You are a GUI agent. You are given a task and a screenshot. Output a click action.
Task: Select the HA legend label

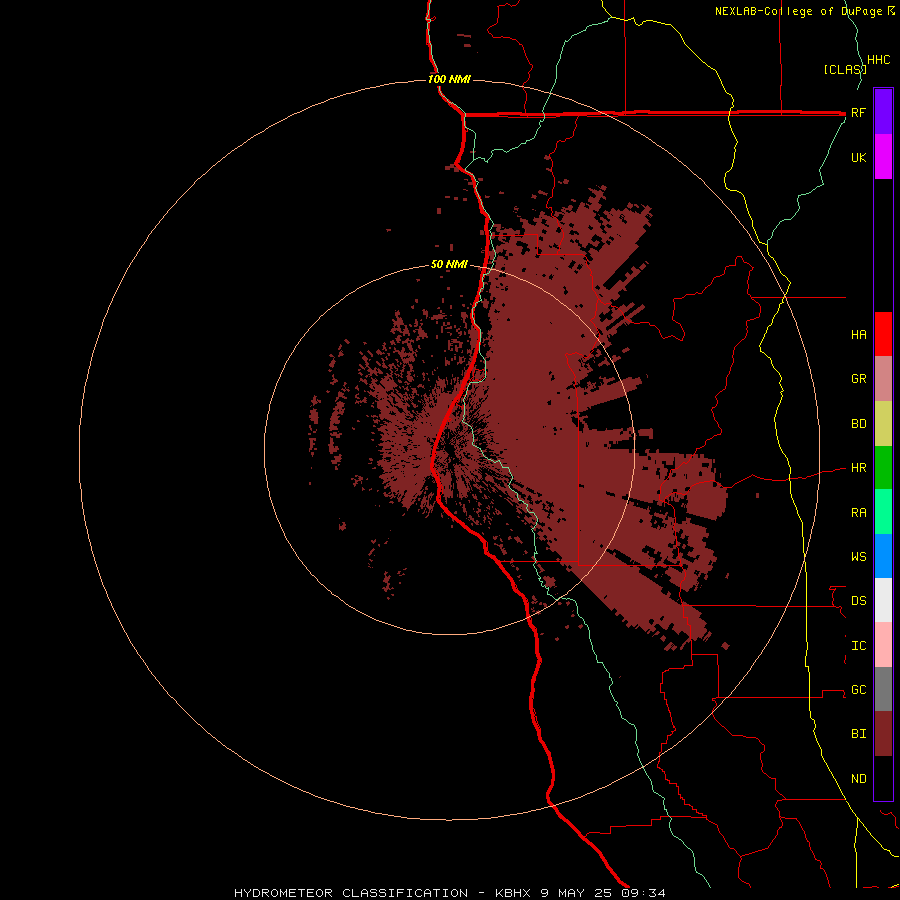(x=858, y=335)
